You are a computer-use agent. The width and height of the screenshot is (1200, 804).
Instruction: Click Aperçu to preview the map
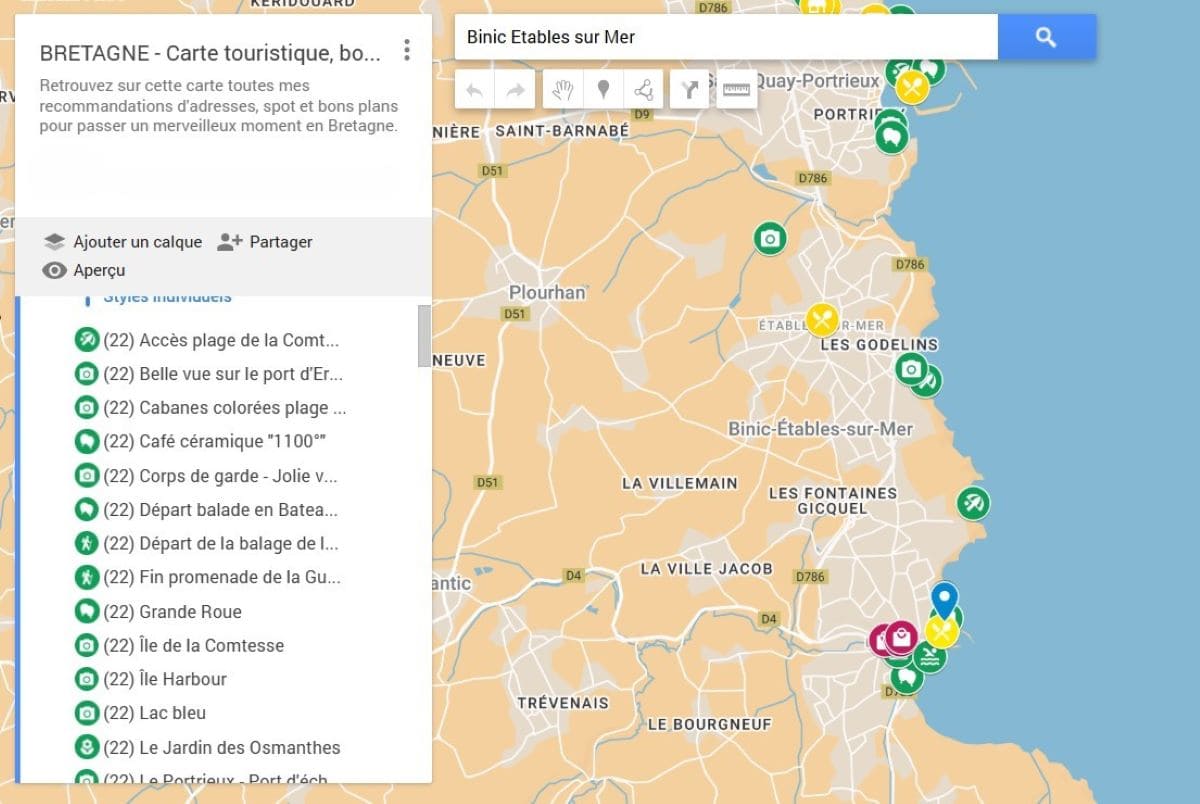(x=84, y=270)
